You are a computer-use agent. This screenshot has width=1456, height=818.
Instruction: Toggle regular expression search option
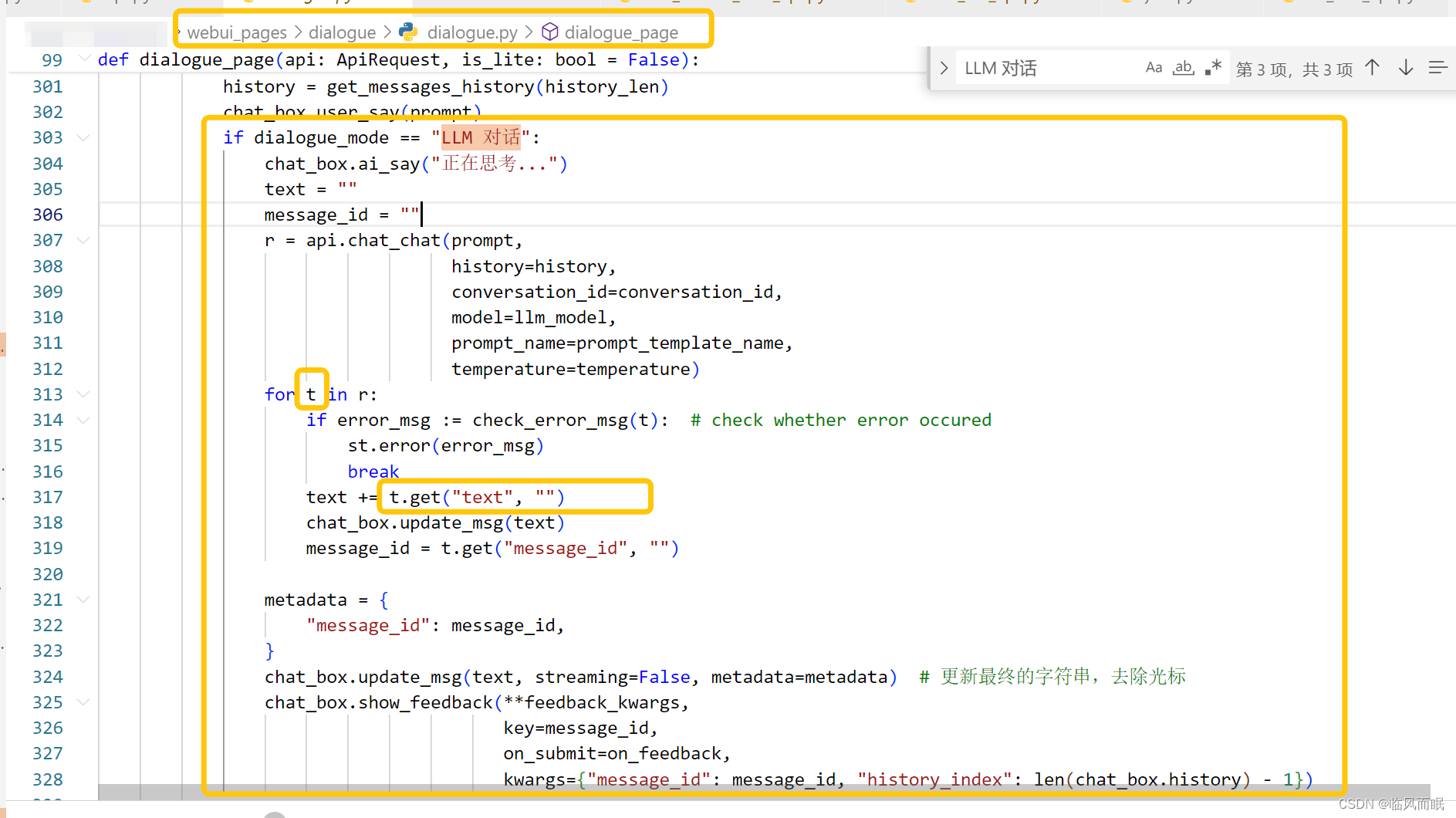pyautogui.click(x=1213, y=68)
